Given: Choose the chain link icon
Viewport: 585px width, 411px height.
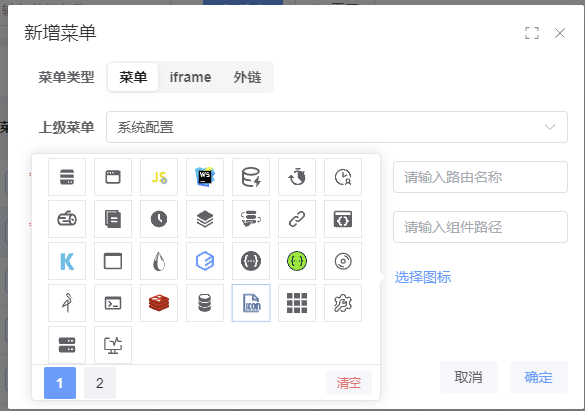Looking at the screenshot, I should 297,219.
